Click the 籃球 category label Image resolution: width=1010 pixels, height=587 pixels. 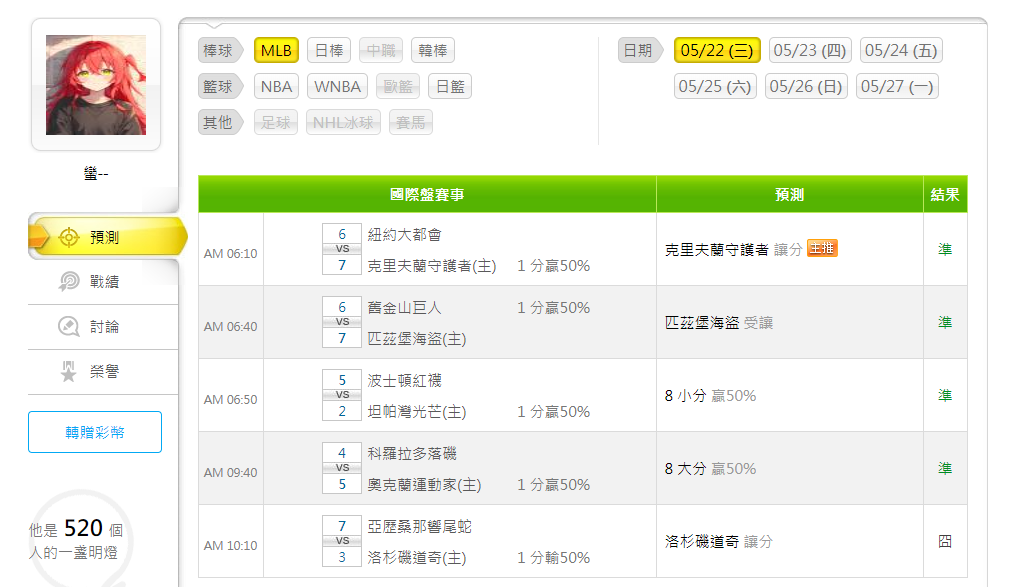tap(219, 86)
